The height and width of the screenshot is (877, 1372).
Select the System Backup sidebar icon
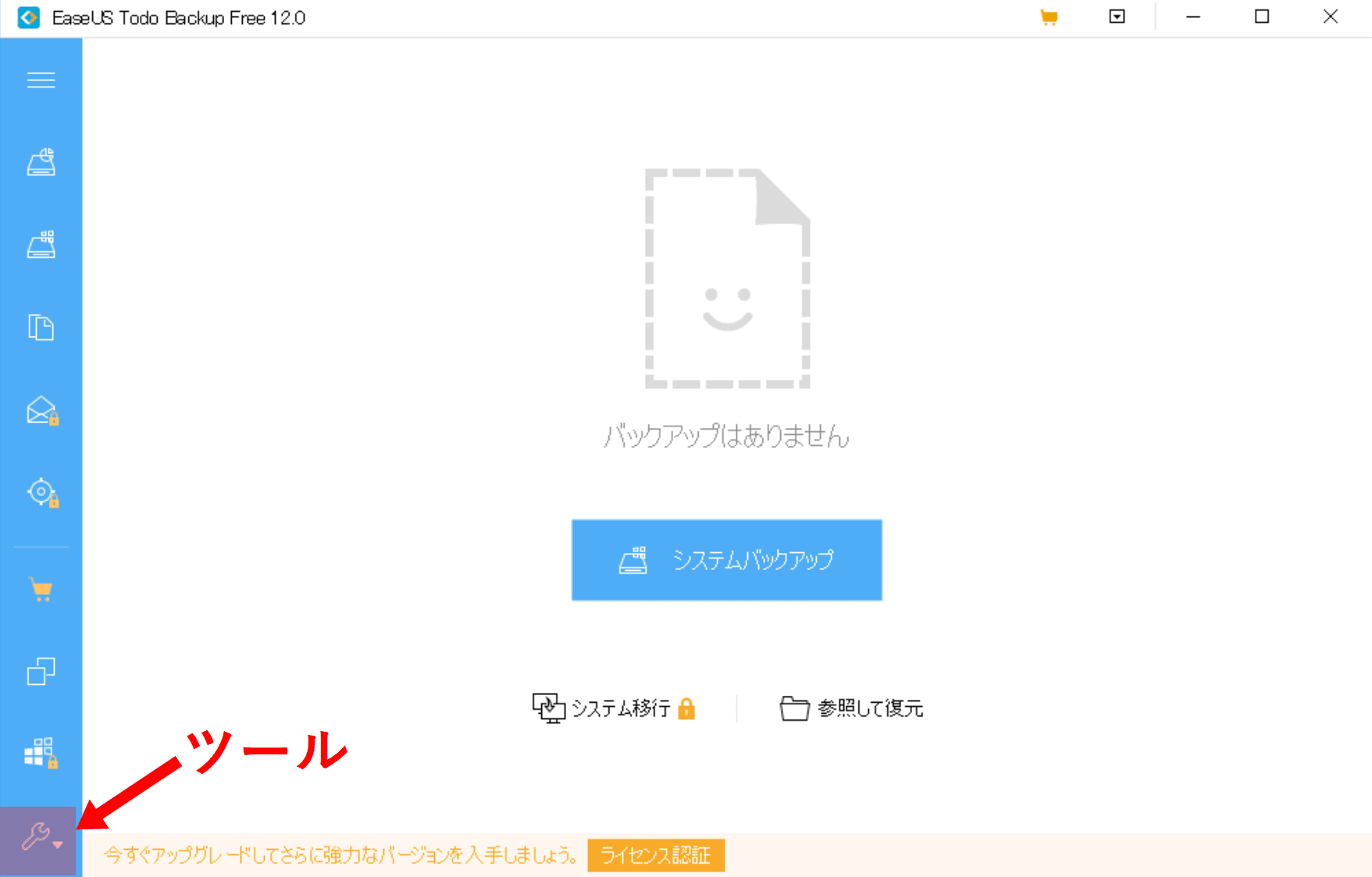click(41, 245)
